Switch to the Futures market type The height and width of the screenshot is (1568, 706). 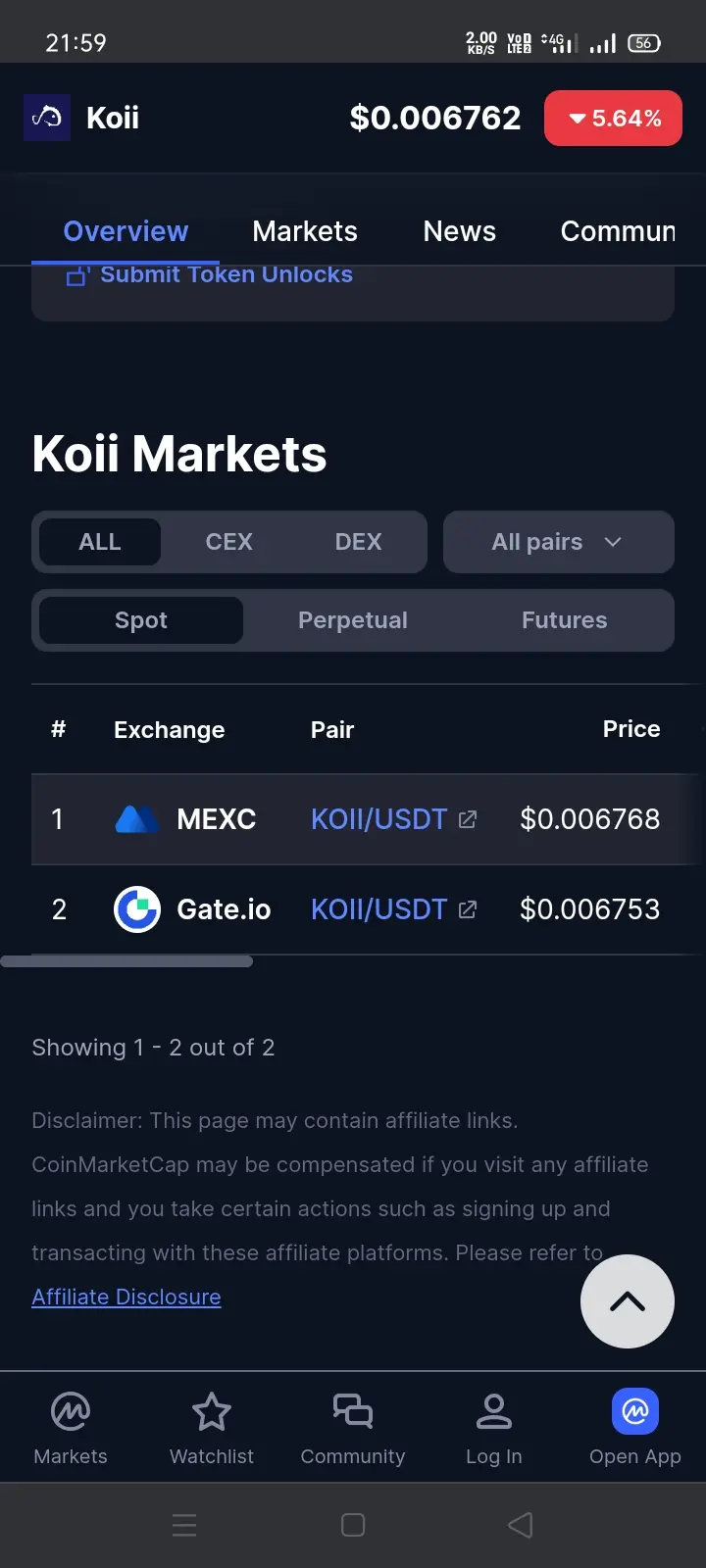tap(564, 620)
